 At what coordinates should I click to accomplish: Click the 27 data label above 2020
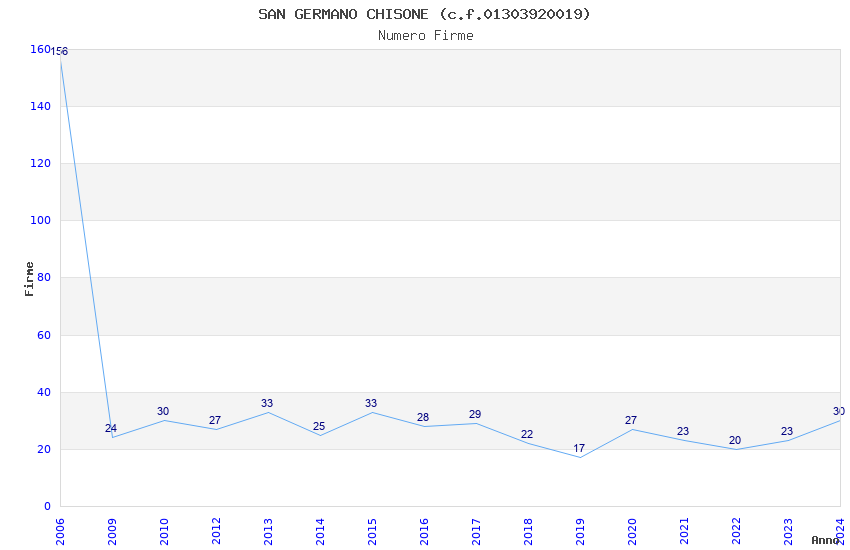point(631,420)
